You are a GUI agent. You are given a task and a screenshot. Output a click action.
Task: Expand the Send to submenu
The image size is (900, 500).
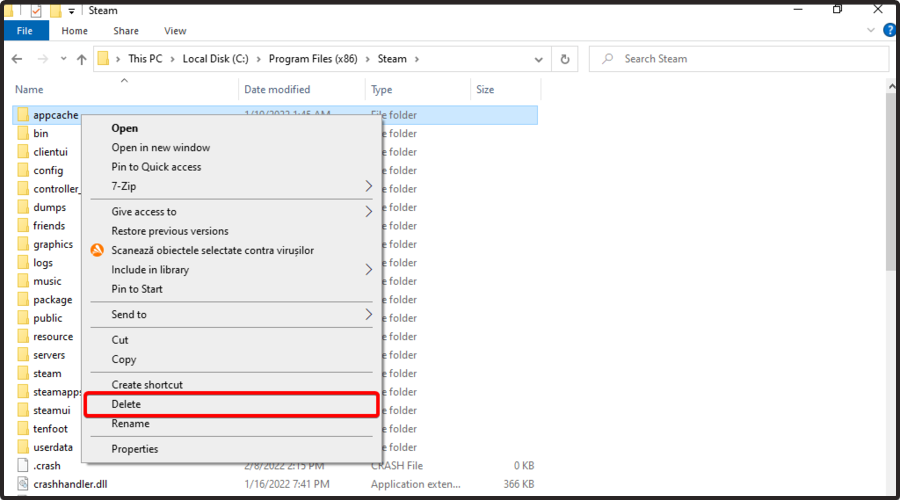(232, 315)
